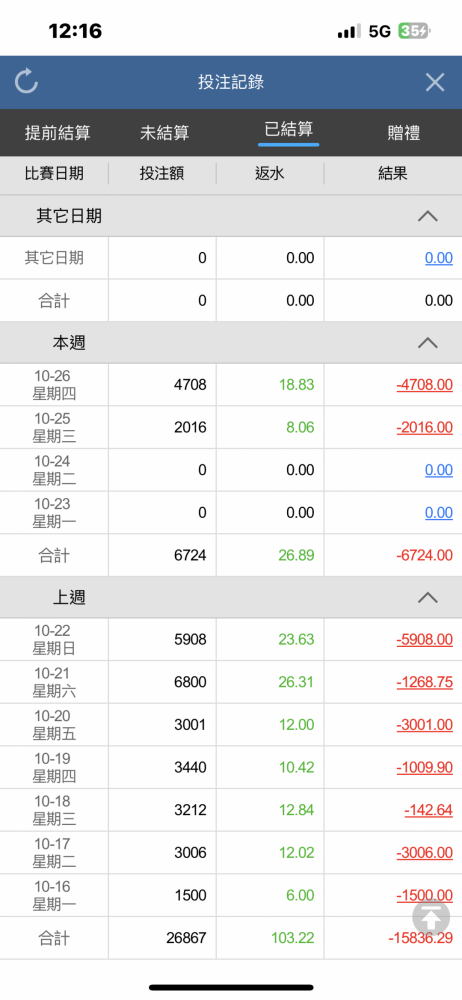Open the -5908.00 result for 10-22
This screenshot has height=1000, width=462.
tap(424, 640)
